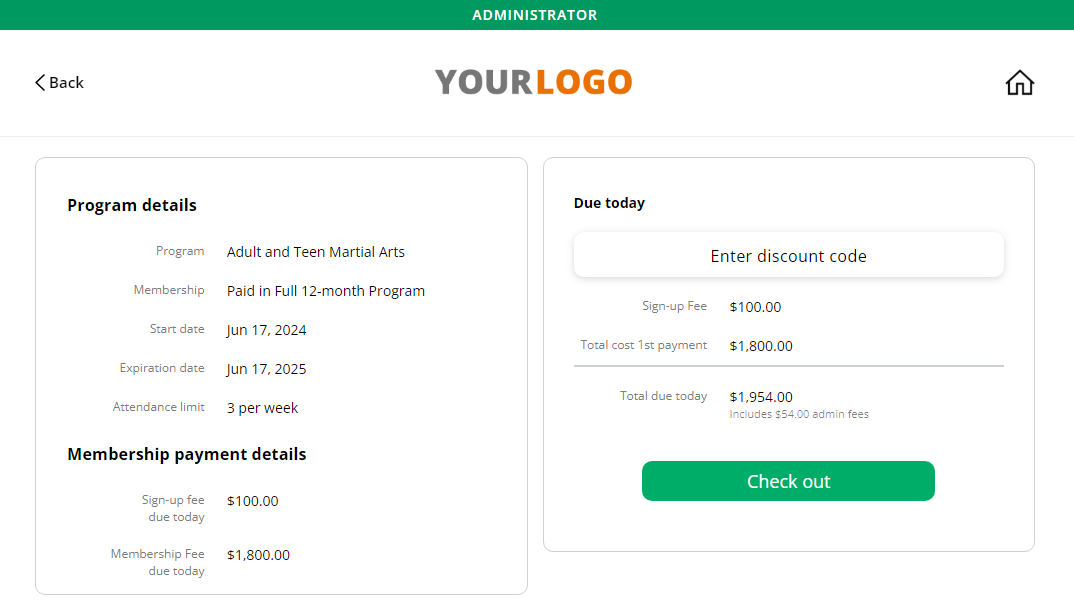1074x603 pixels.
Task: Click the Includes $54.00 admin fees note
Action: [799, 414]
